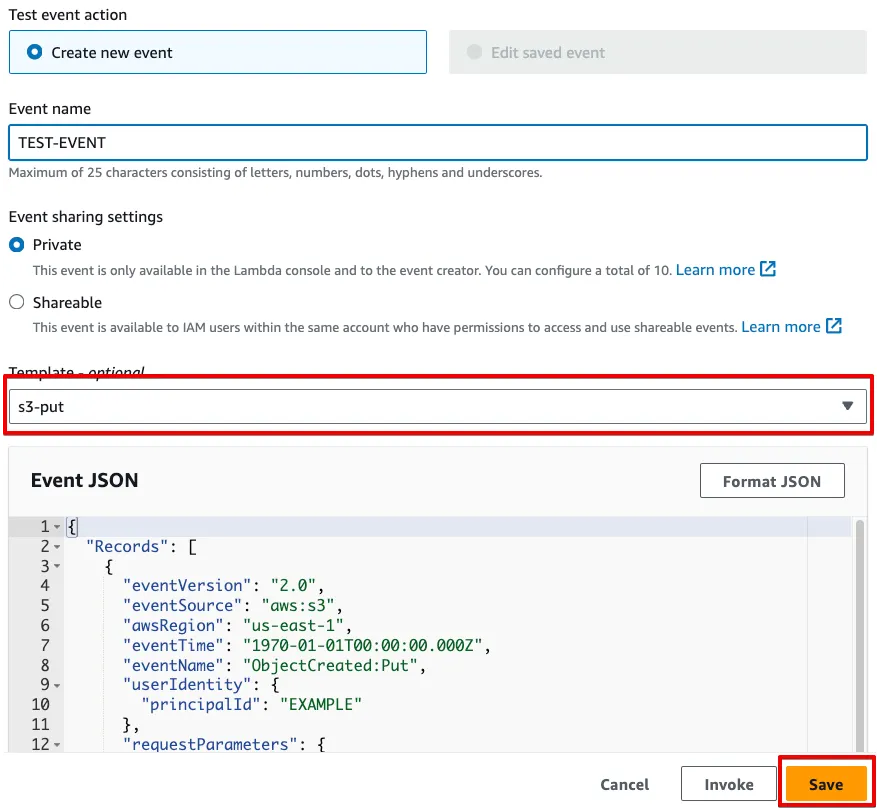The width and height of the screenshot is (881, 812).
Task: Click line number 10 in the editor gutter
Action: click(x=40, y=705)
